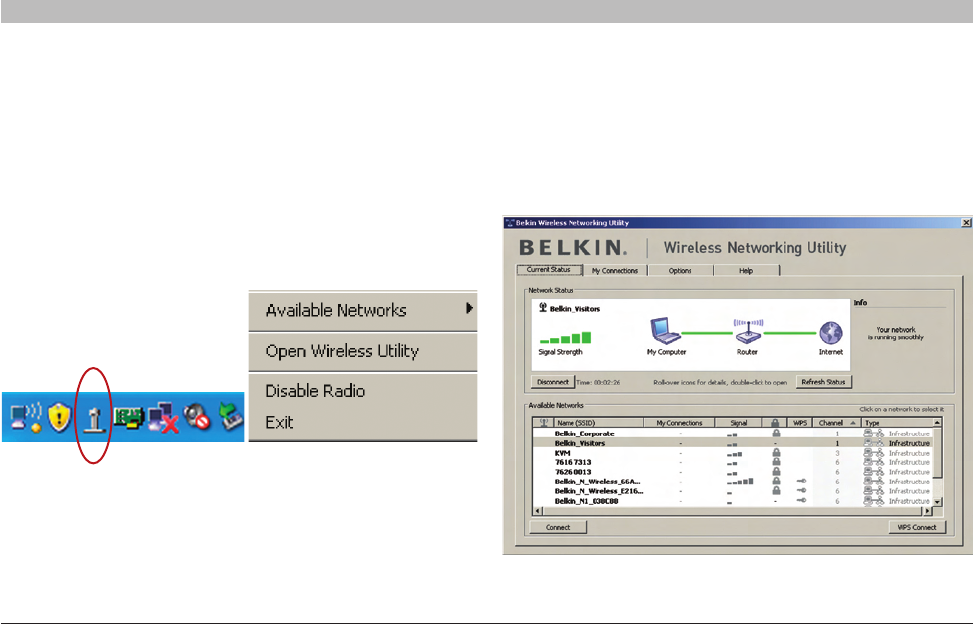Click the WPS Connect button

click(917, 527)
